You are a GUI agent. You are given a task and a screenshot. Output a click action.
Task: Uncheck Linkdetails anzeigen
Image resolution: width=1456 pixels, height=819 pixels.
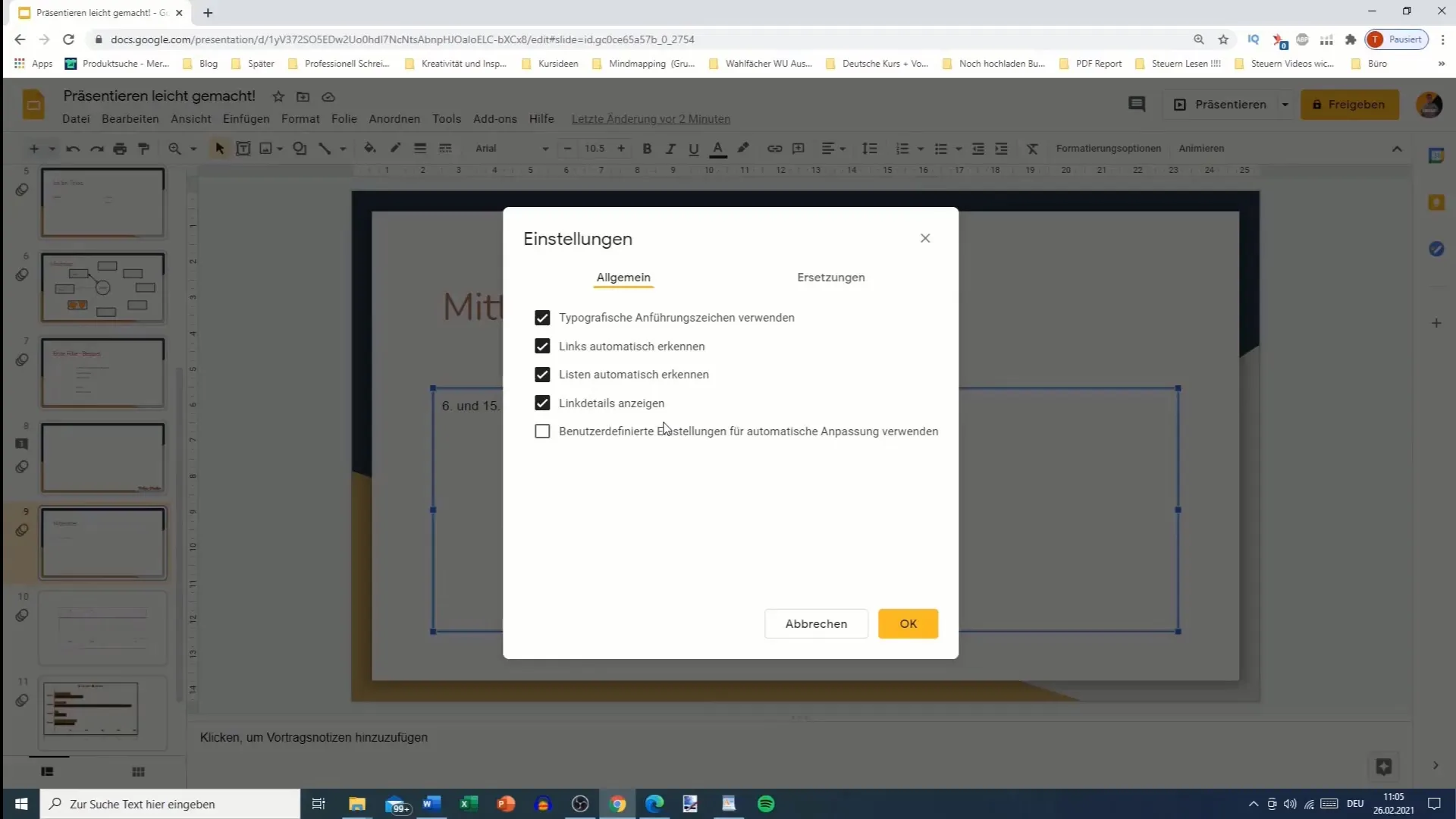[x=542, y=403]
